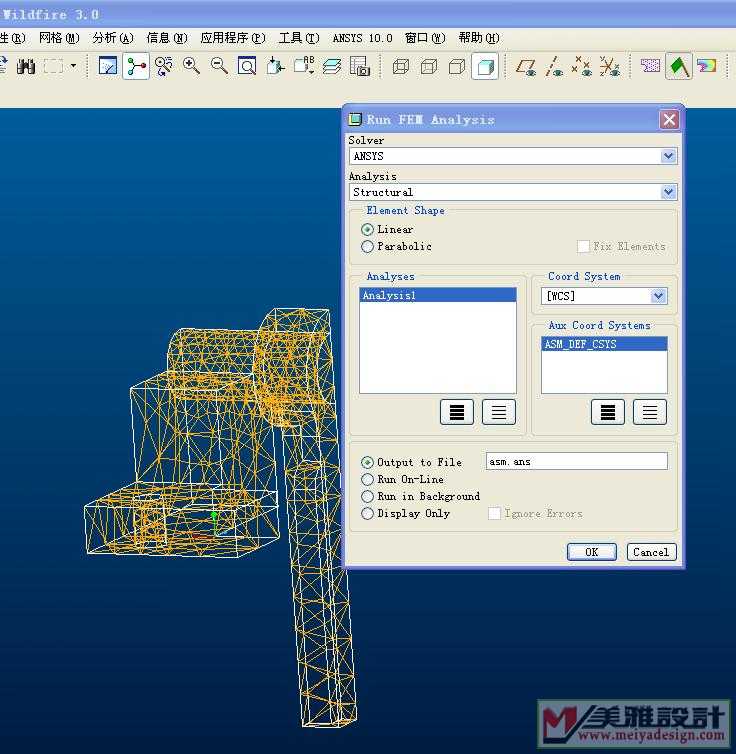Open the 信息(N) menu
The height and width of the screenshot is (754, 736).
pyautogui.click(x=167, y=38)
